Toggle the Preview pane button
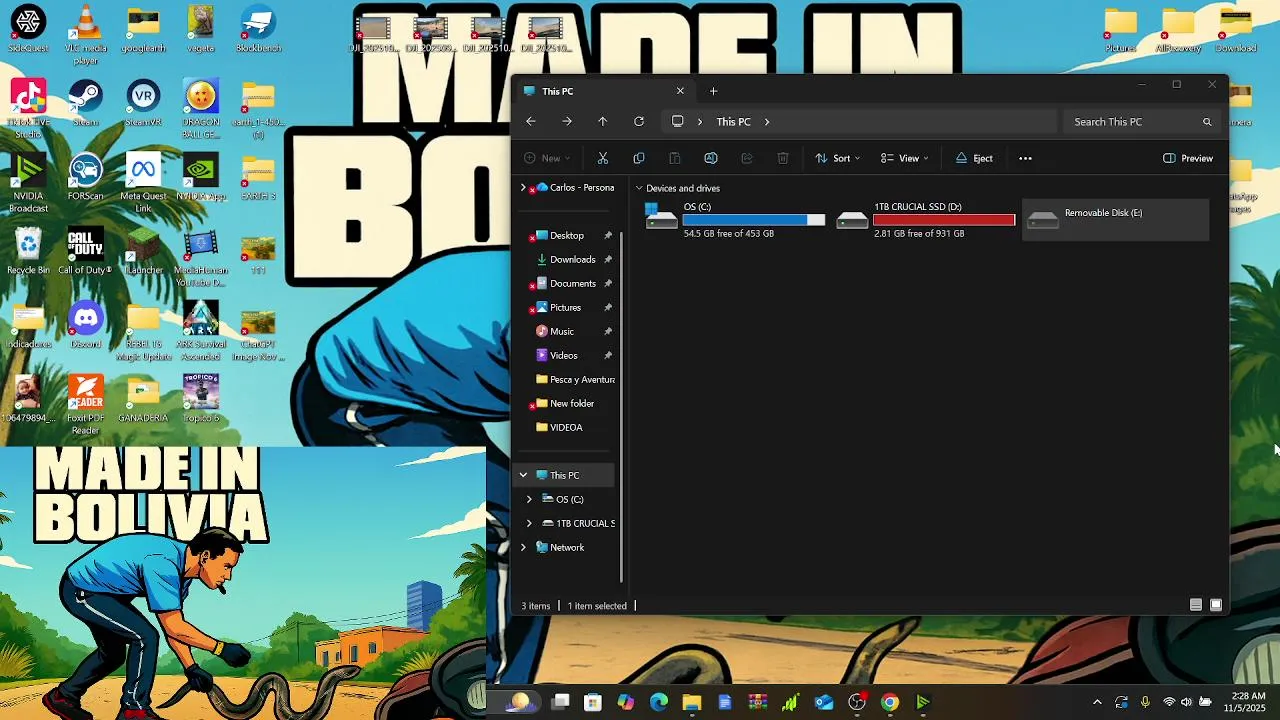Screen dimensions: 1280x720 point(1188,158)
